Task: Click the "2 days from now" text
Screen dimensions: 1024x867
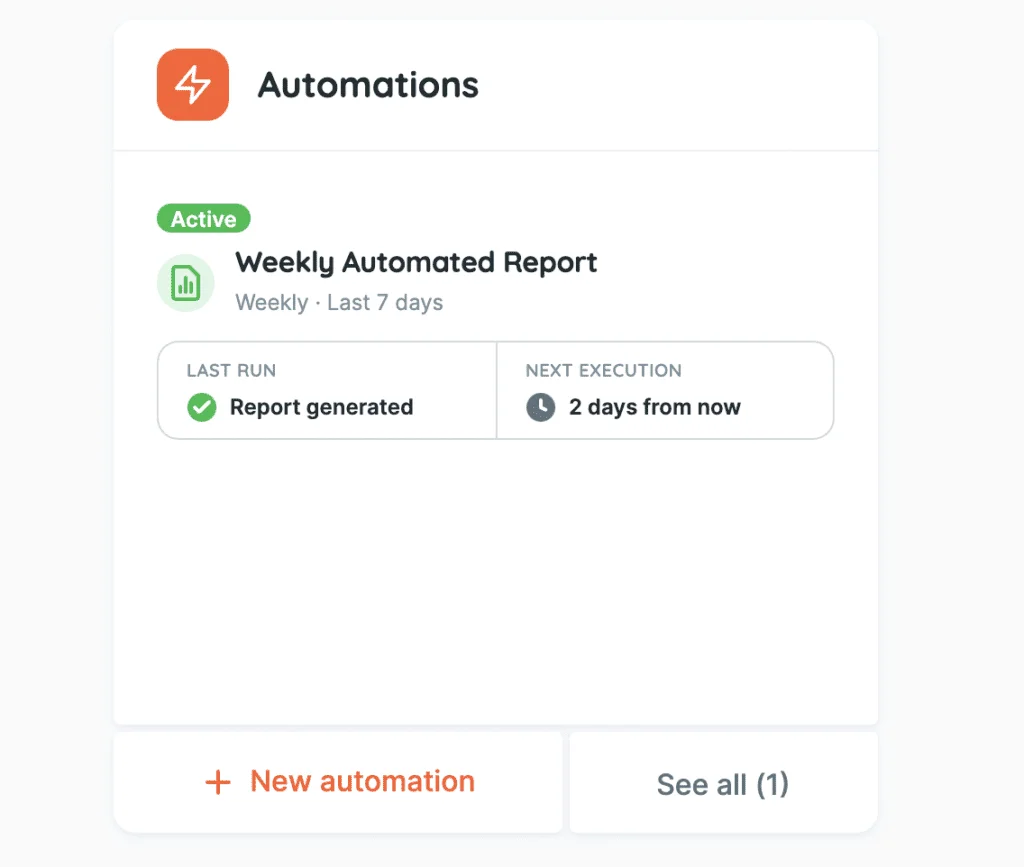Action: tap(655, 407)
